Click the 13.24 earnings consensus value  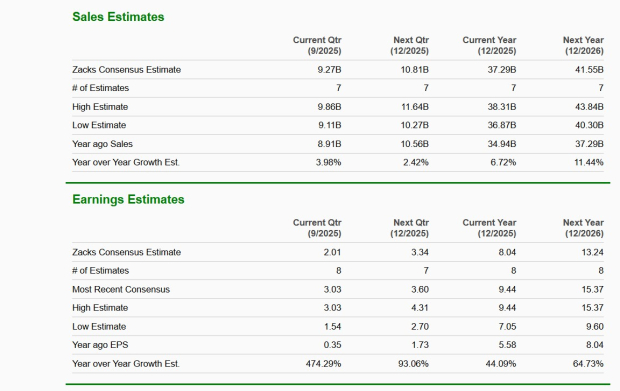pos(592,252)
